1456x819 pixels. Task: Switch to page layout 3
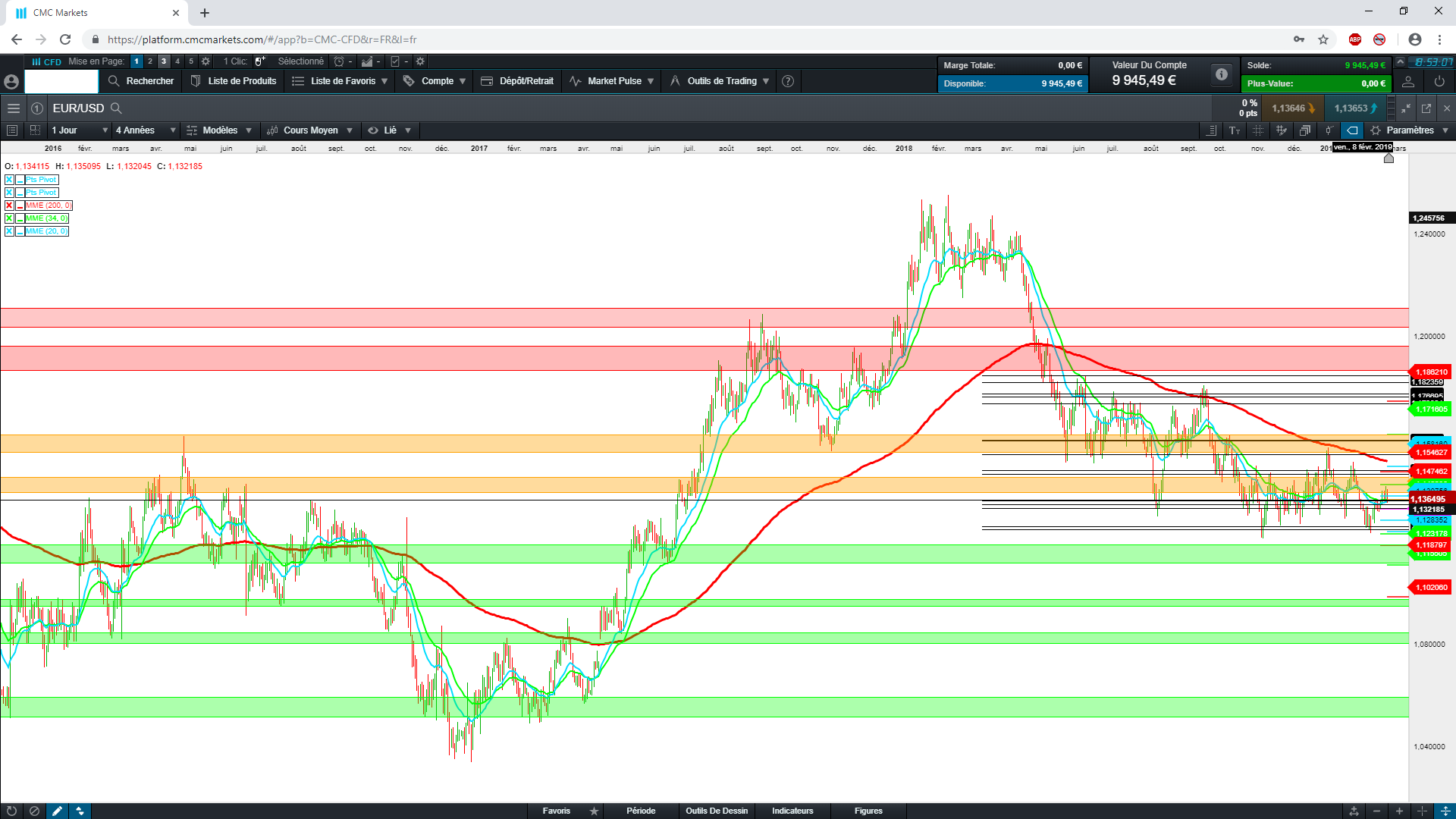(x=164, y=61)
